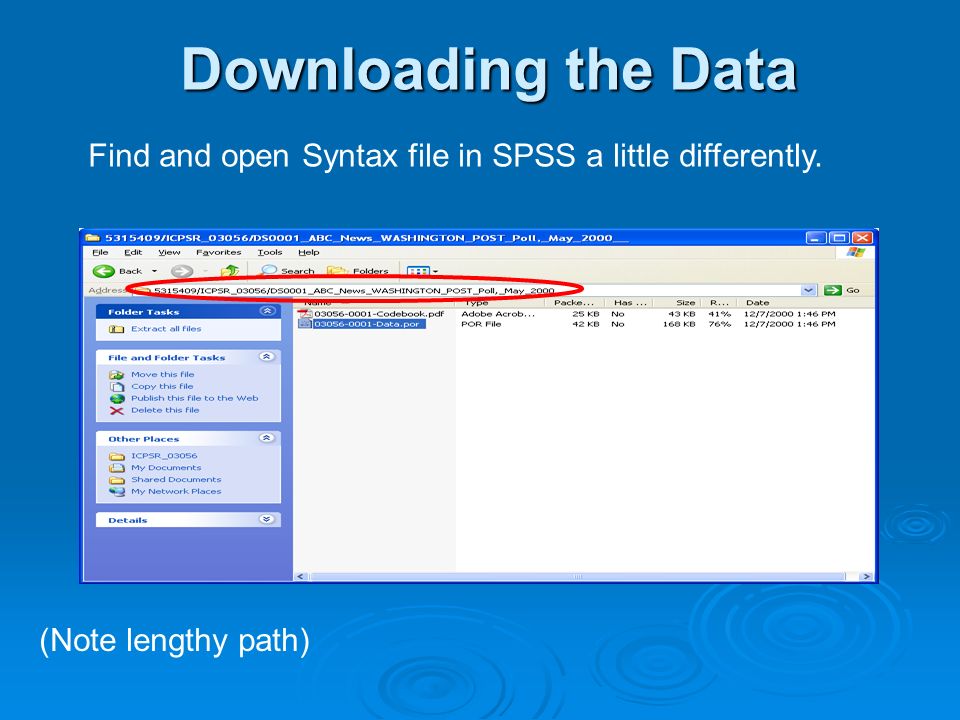Click the 168 KB size value
The width and height of the screenshot is (960, 720).
[x=679, y=324]
